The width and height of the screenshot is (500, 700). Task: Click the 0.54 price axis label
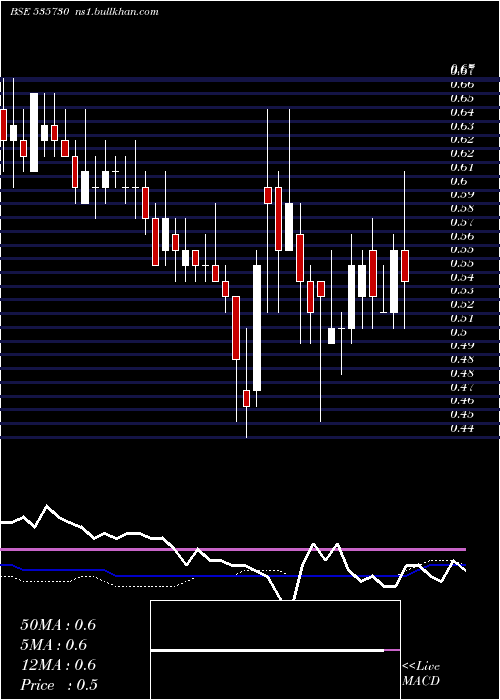(x=462, y=277)
